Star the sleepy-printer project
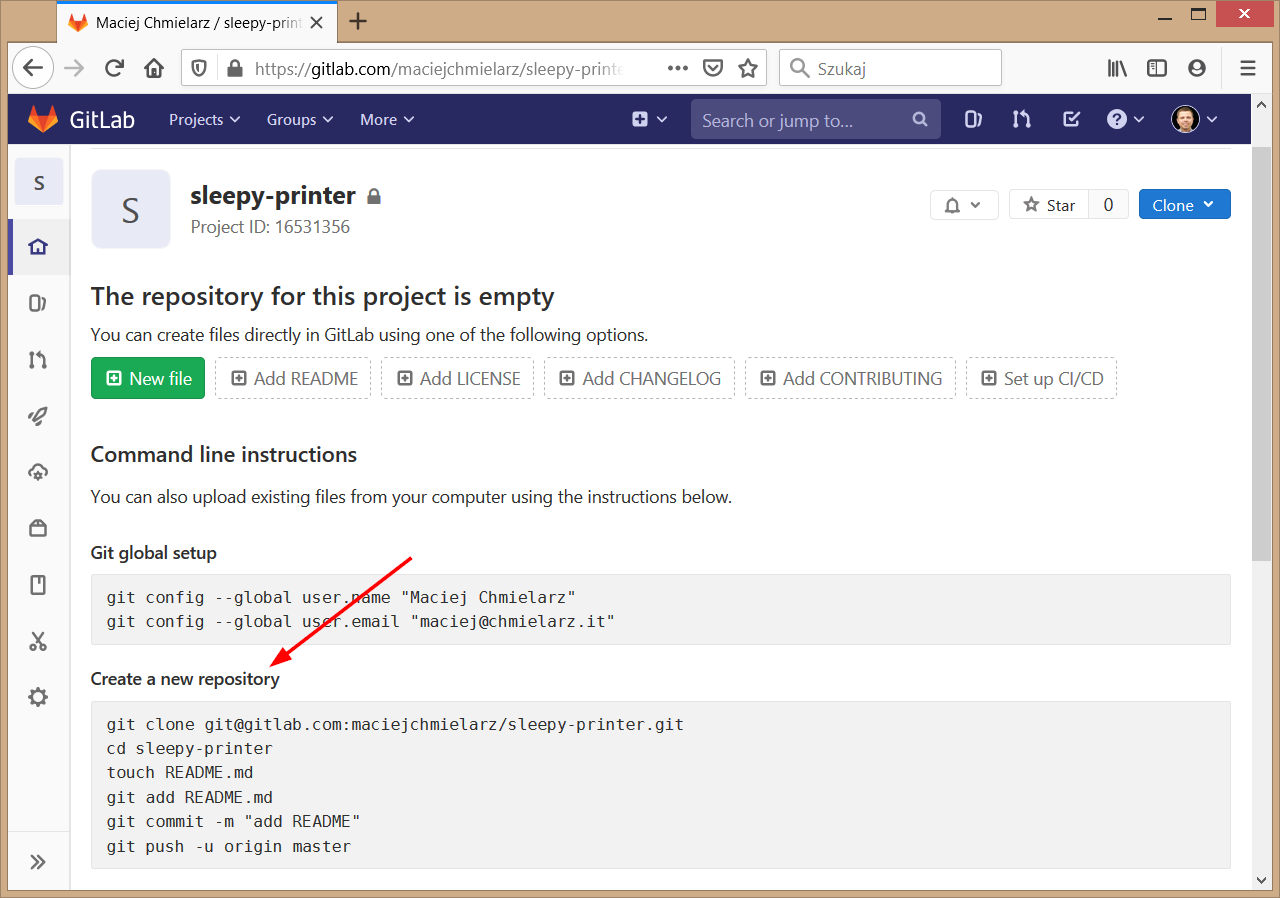Screen dimensions: 1280x898 pyautogui.click(x=1049, y=205)
